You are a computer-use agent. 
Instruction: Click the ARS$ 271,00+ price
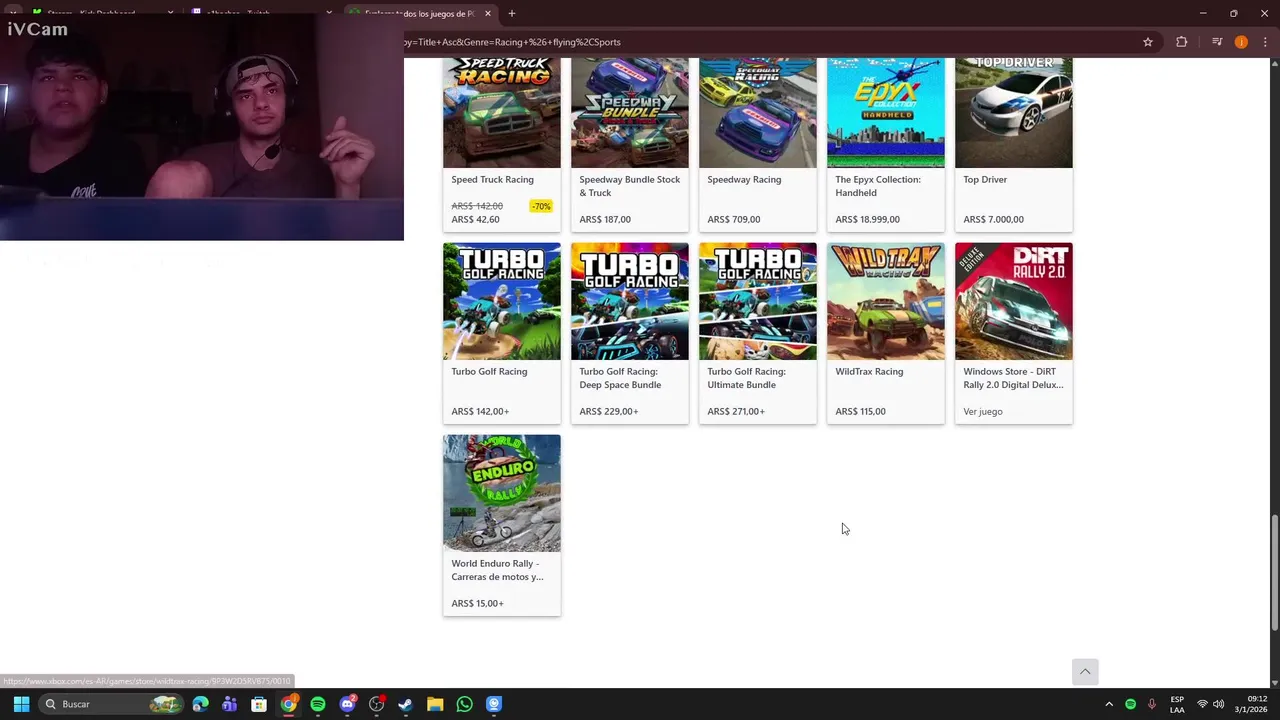pyautogui.click(x=736, y=412)
